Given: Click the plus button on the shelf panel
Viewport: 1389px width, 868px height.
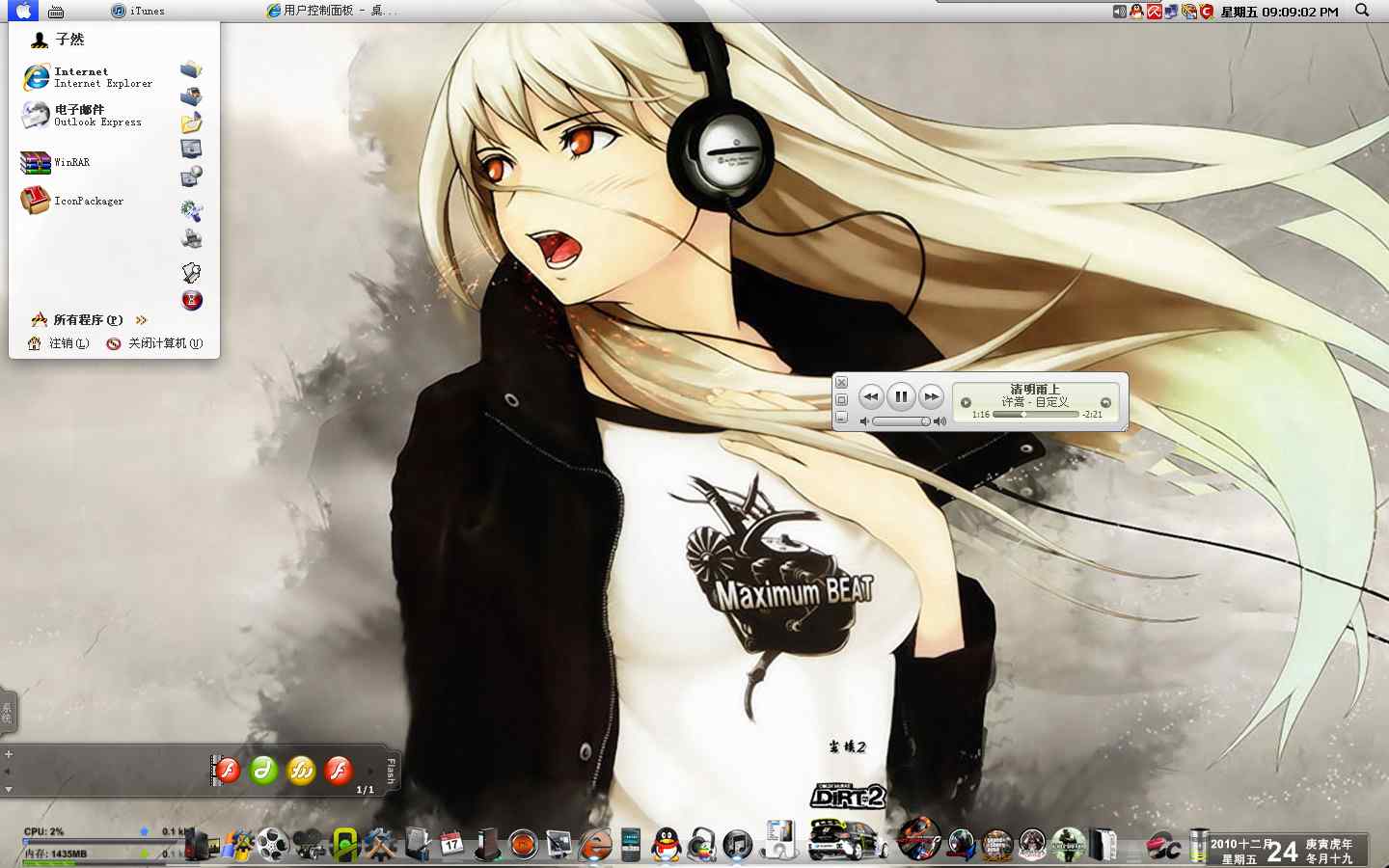Looking at the screenshot, I should 9,754.
